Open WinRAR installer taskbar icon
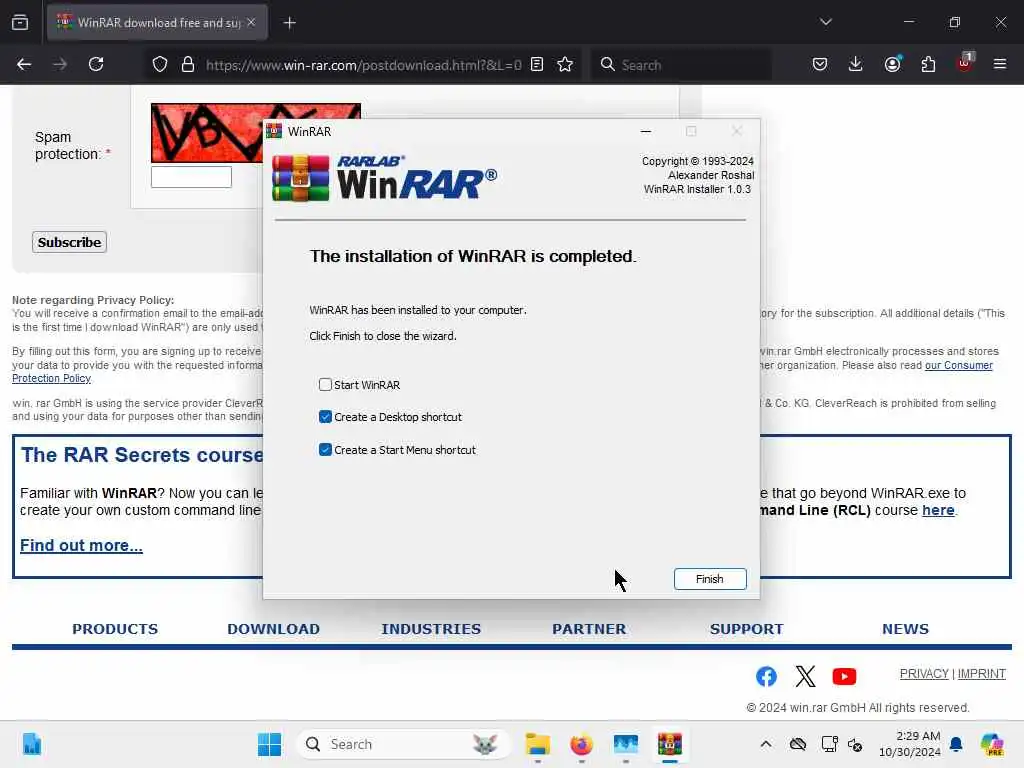Viewport: 1024px width, 768px height. [x=669, y=744]
